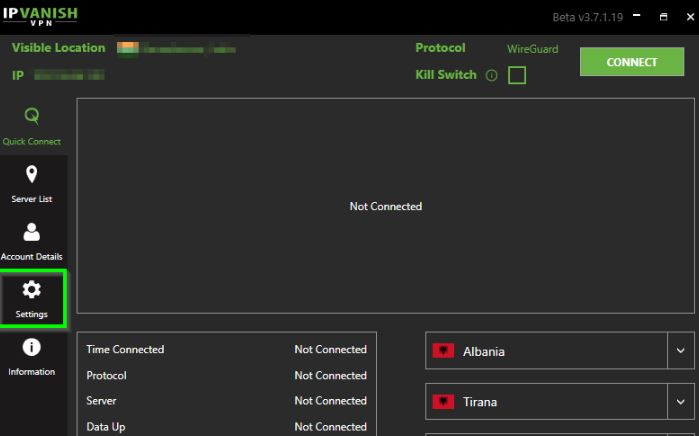
Task: Click the Albania flag icon
Action: (x=443, y=351)
